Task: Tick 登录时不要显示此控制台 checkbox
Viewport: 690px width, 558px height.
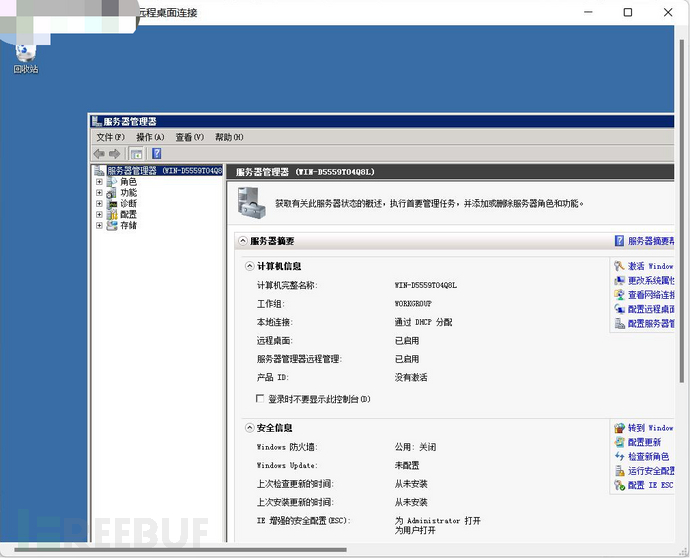Action: click(x=260, y=398)
